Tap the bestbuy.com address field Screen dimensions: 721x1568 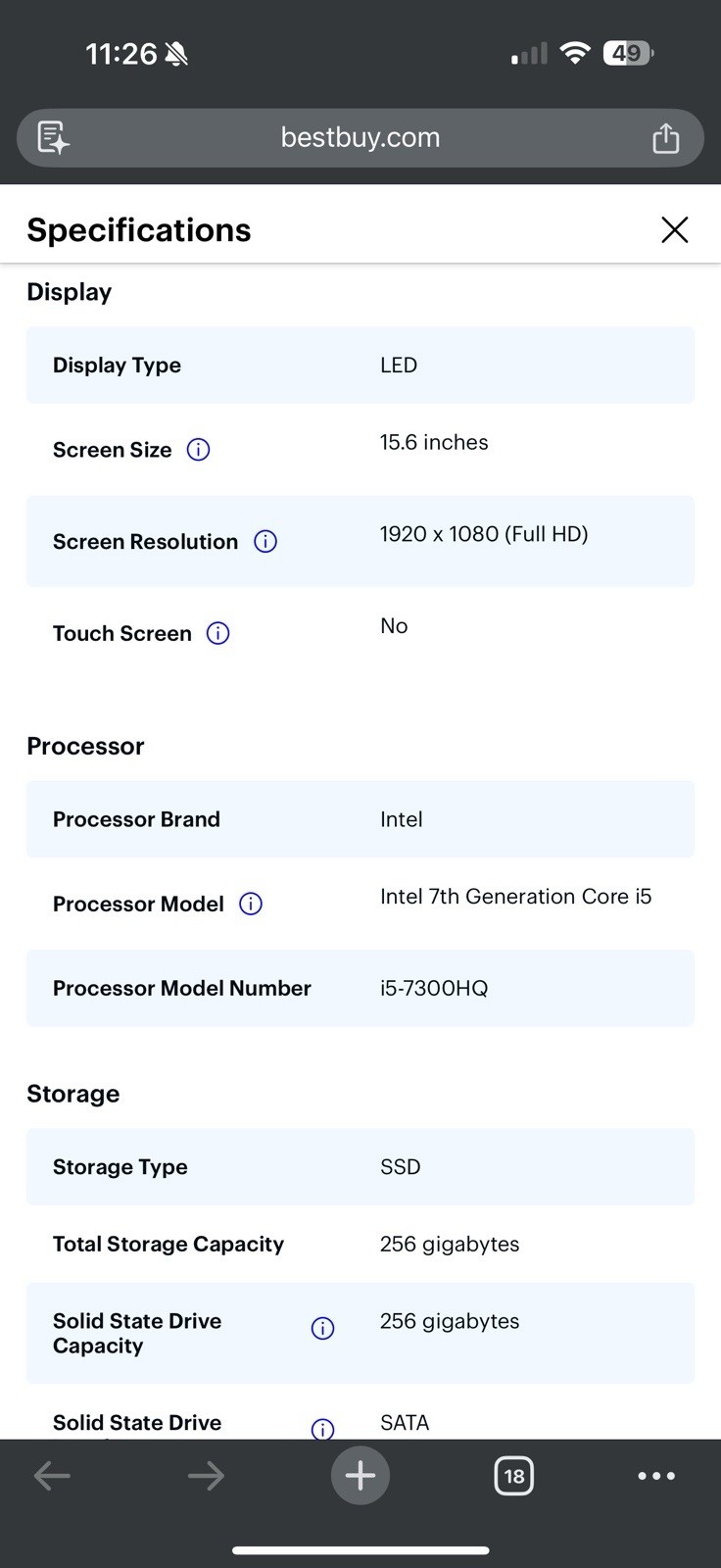360,137
